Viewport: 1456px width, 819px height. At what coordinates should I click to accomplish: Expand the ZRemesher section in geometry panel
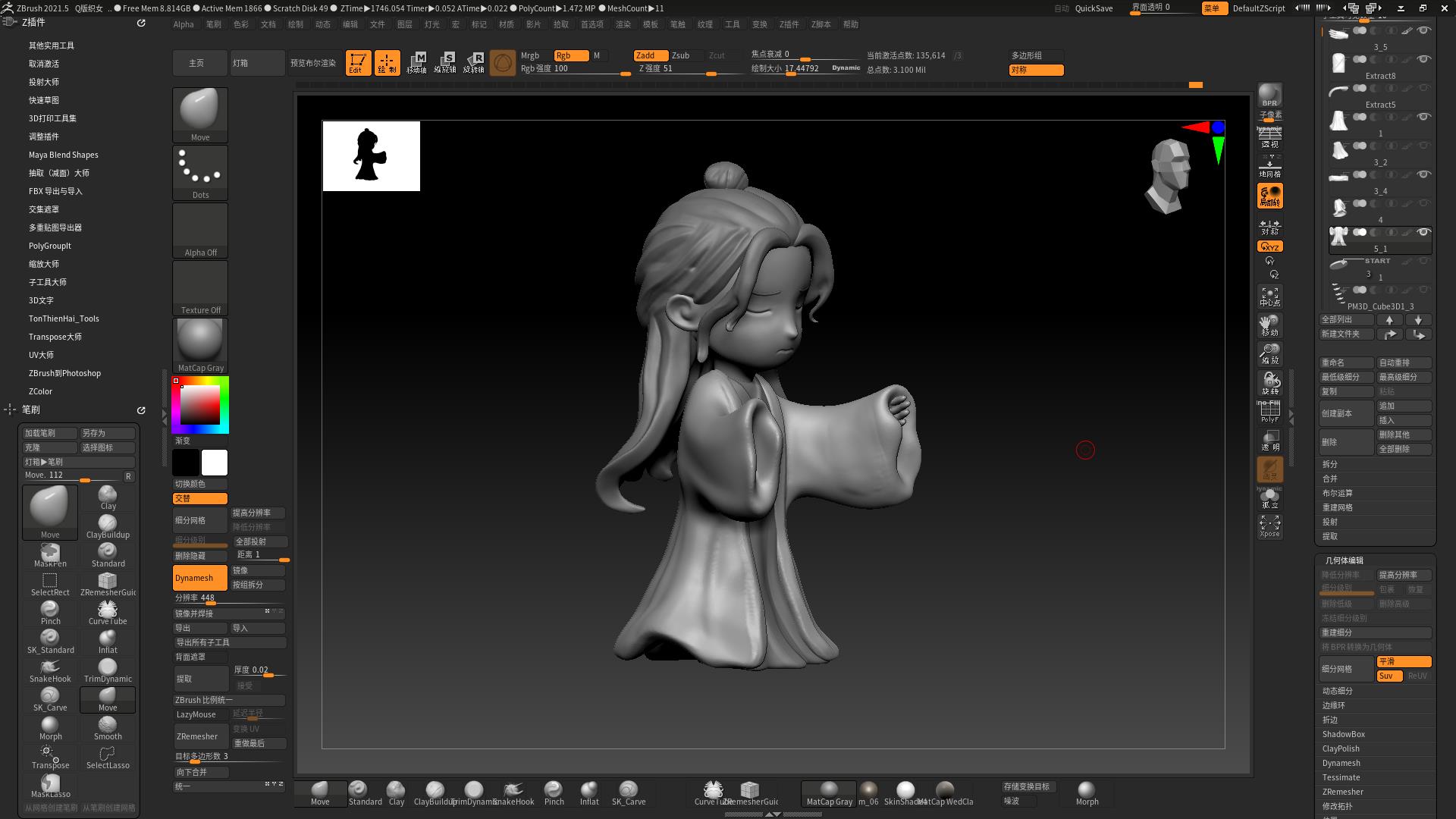click(1342, 792)
